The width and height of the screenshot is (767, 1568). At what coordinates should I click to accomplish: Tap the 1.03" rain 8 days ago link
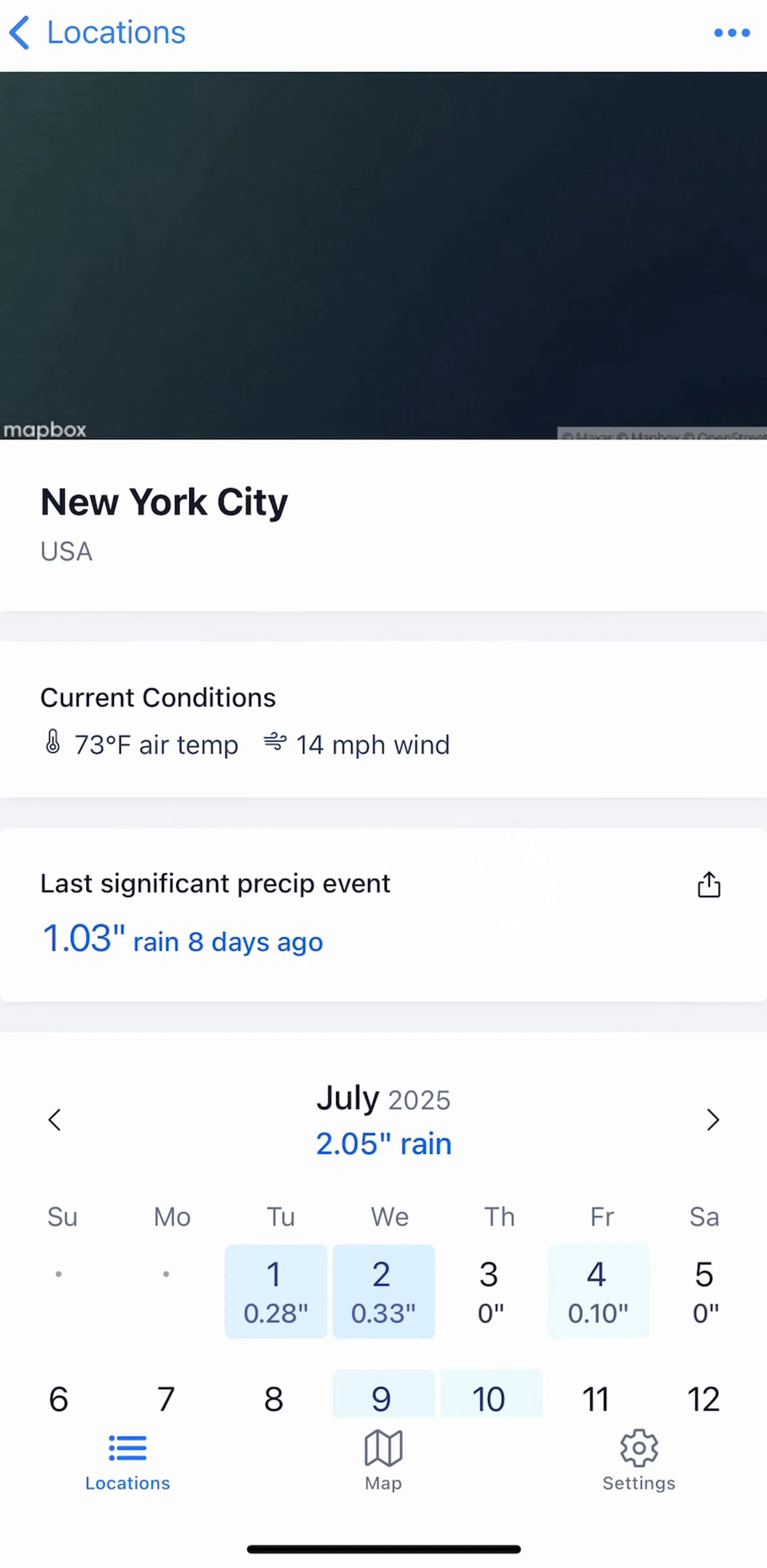(x=183, y=939)
